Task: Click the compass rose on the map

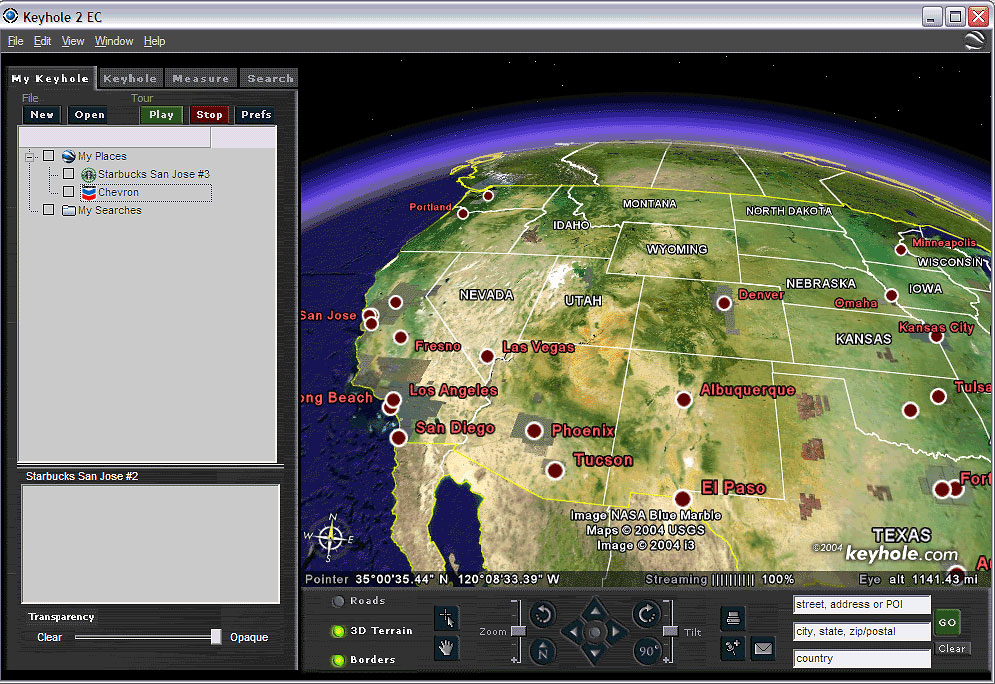Action: pyautogui.click(x=330, y=538)
